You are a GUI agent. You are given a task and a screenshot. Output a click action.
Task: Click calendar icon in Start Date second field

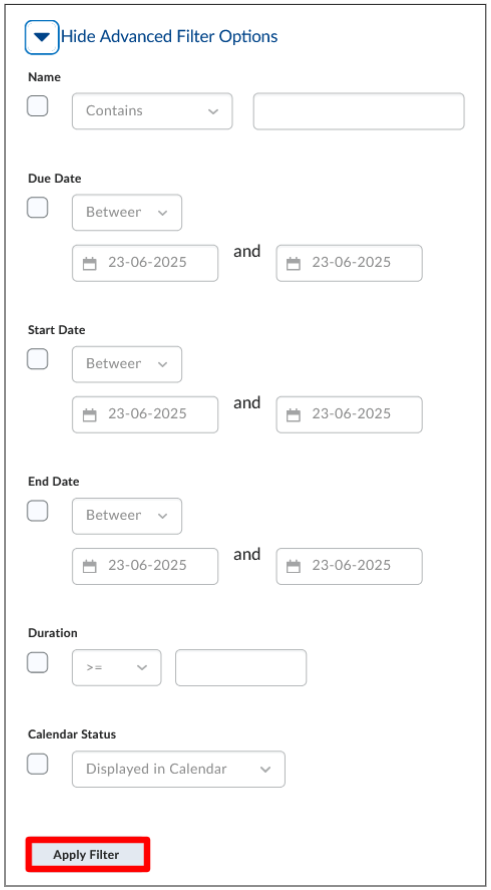point(293,415)
